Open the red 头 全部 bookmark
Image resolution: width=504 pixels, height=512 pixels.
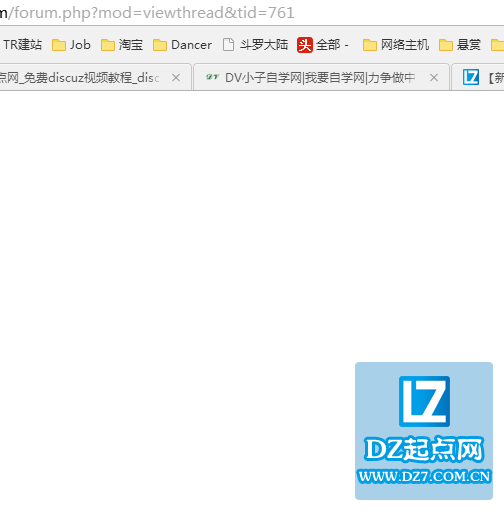323,45
